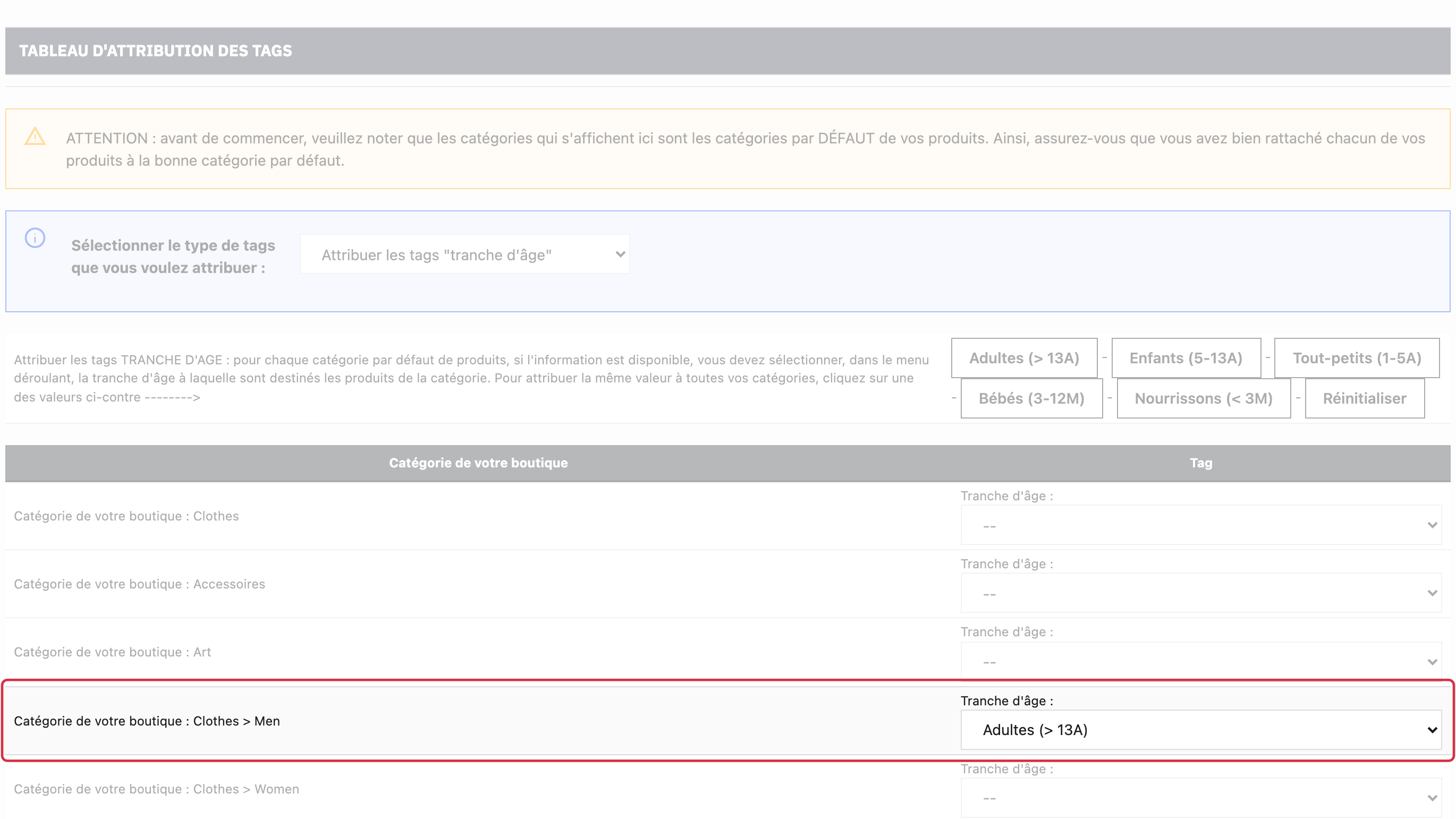Change Clothes > Men age range dropdown
The height and width of the screenshot is (819, 1456).
pyautogui.click(x=1201, y=730)
